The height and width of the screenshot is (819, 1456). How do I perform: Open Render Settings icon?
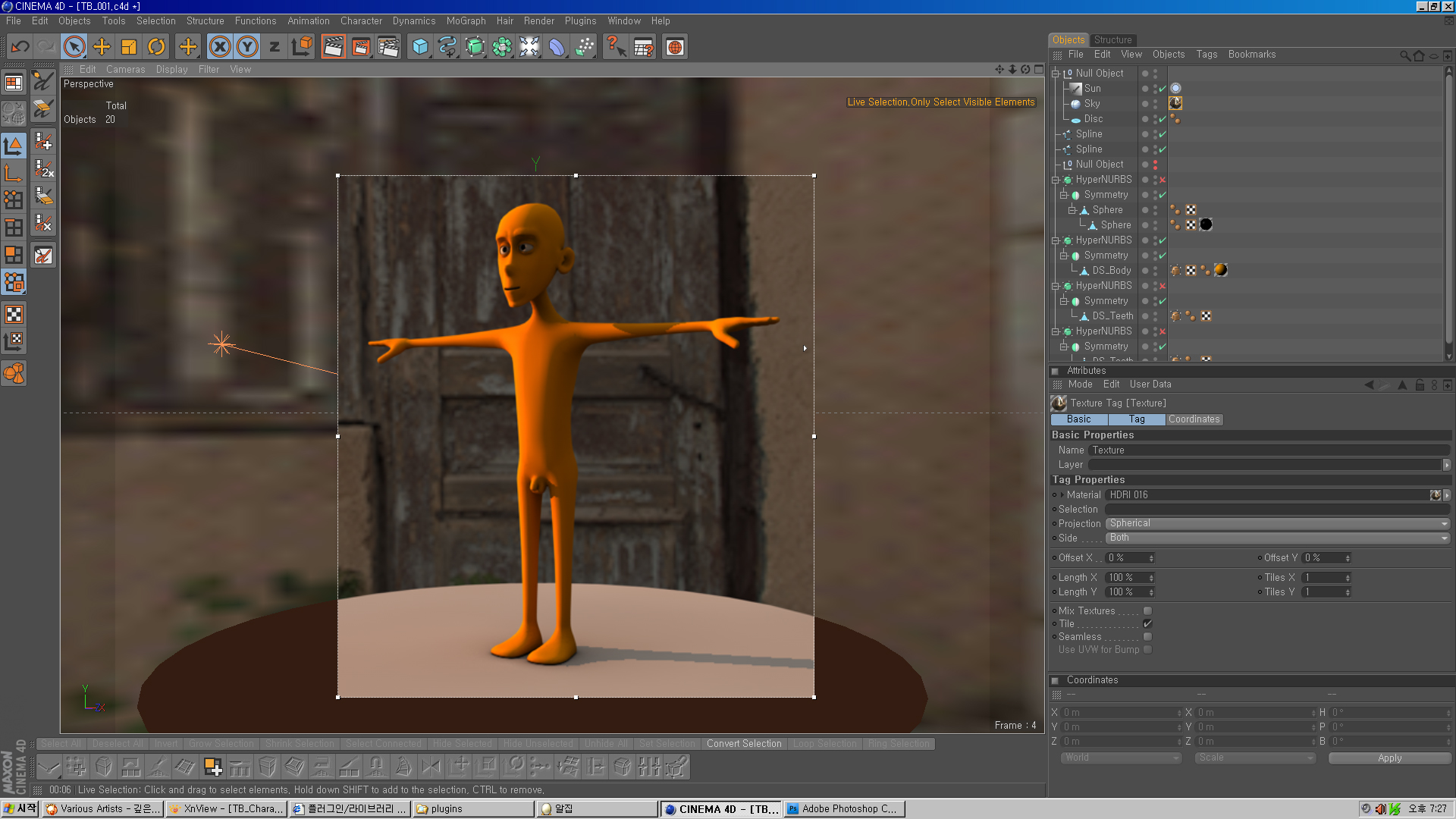(388, 47)
